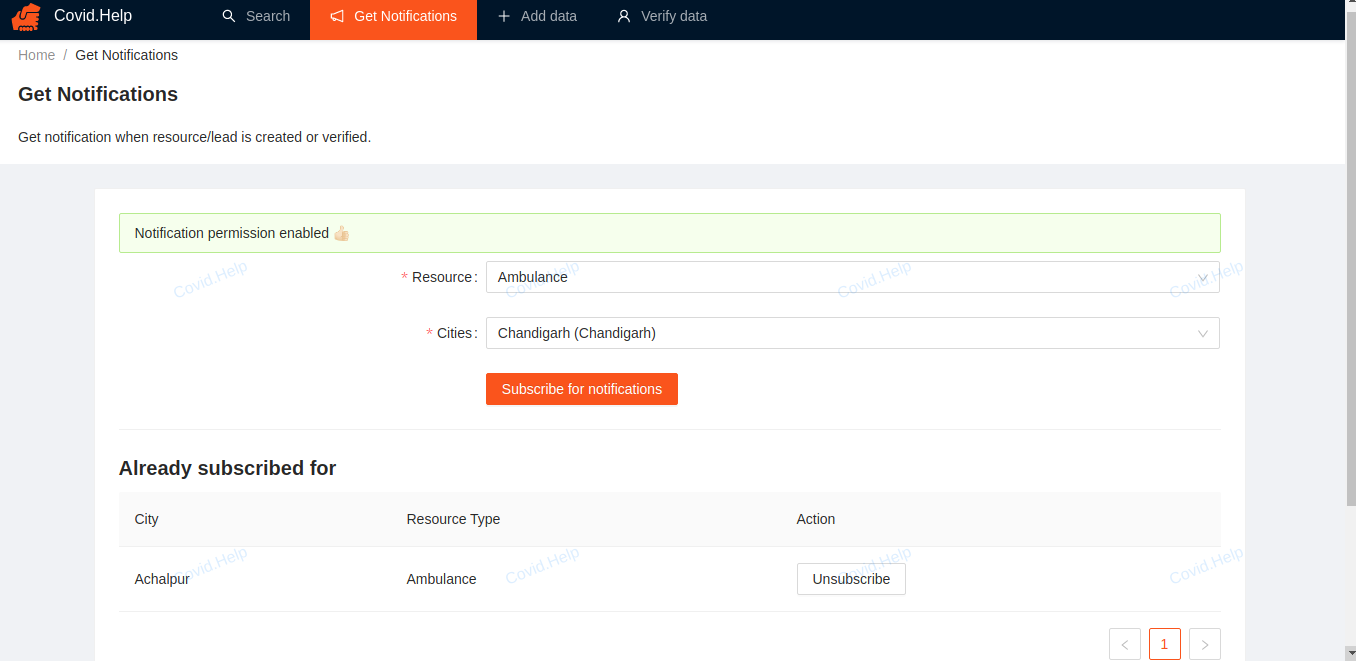Go to previous page arrow in pagination
The width and height of the screenshot is (1356, 661).
(1125, 644)
